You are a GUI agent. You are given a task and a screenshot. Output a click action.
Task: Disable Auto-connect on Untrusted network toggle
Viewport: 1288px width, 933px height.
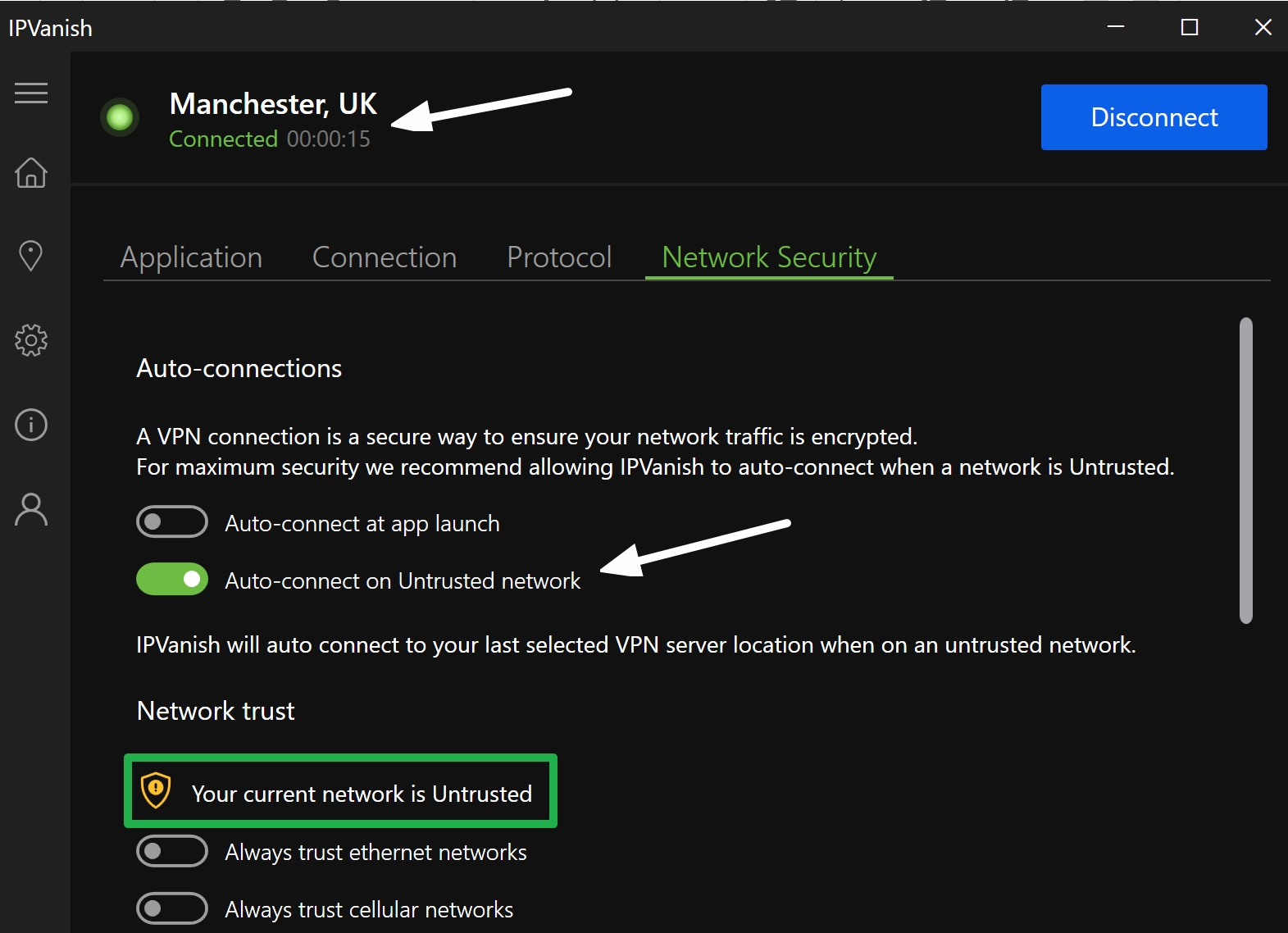pos(172,580)
